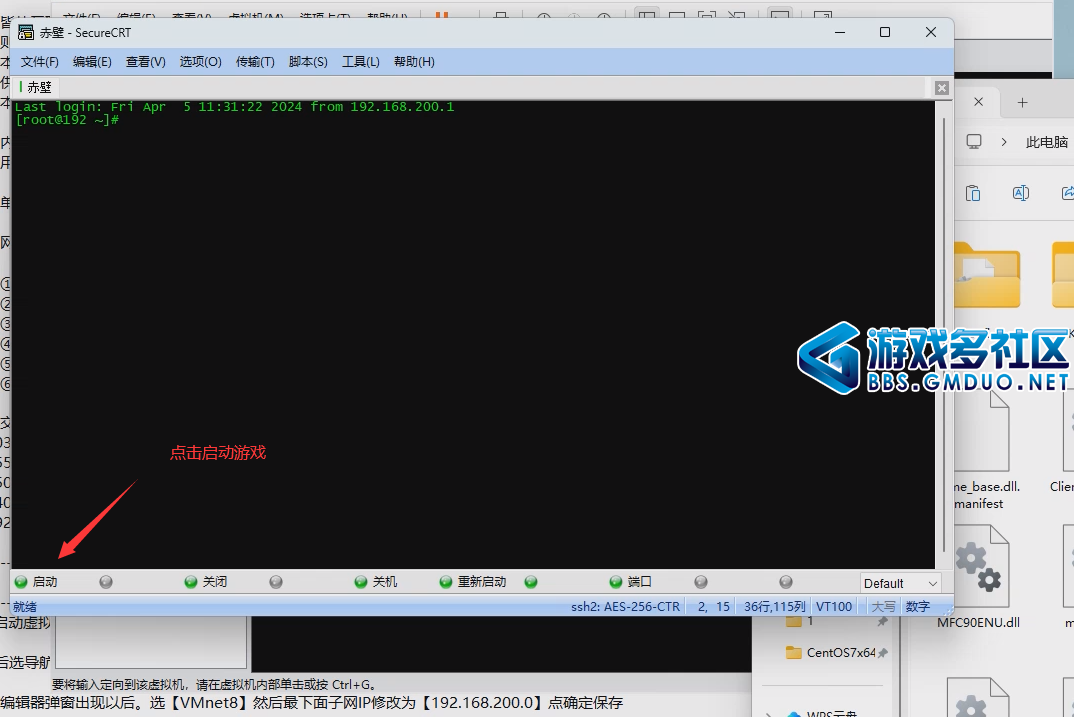The width and height of the screenshot is (1074, 717).
Task: Click the 启动 button in the button bar
Action: [36, 581]
